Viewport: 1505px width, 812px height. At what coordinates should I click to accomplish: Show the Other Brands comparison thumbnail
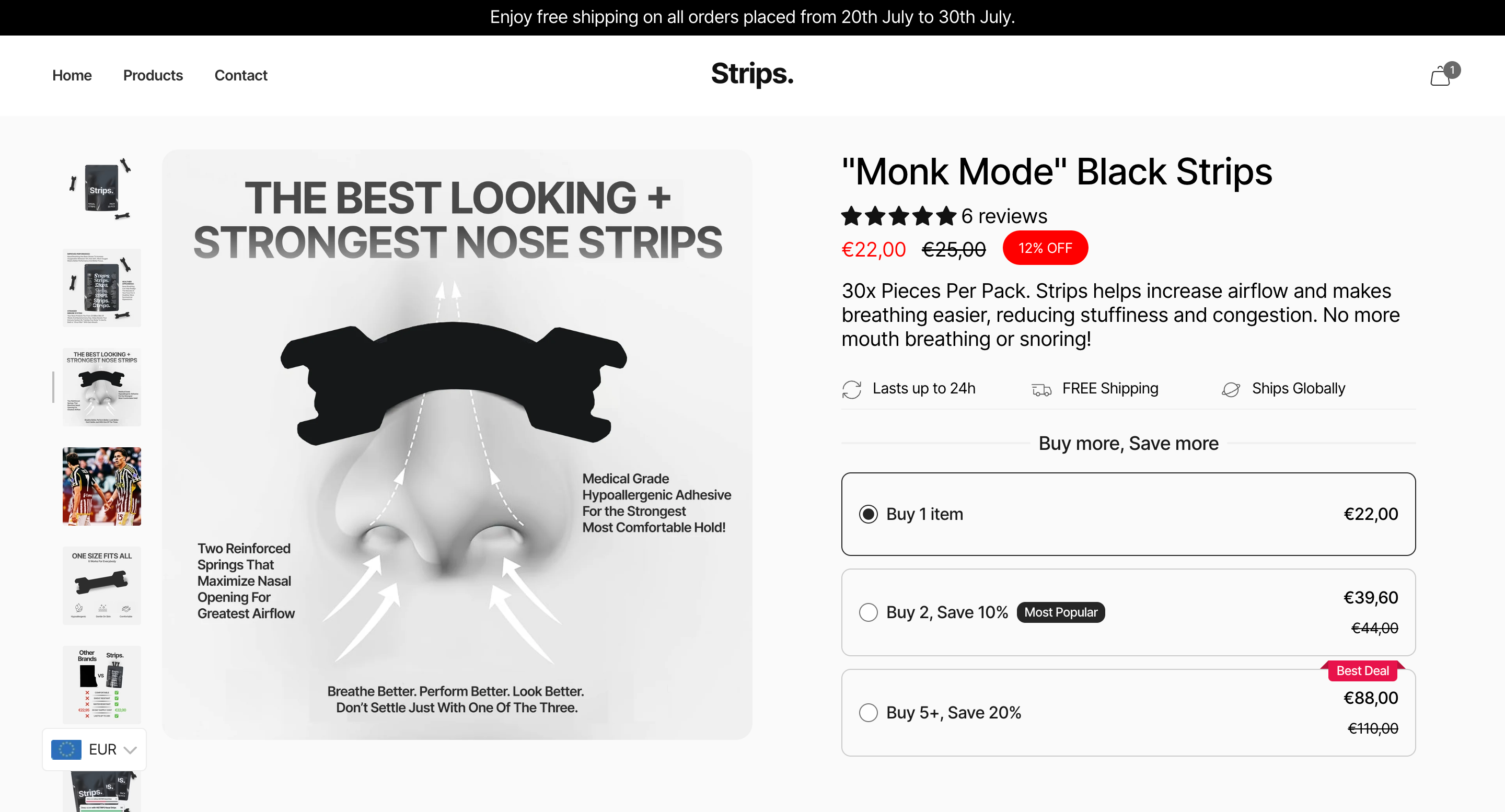pyautogui.click(x=102, y=685)
